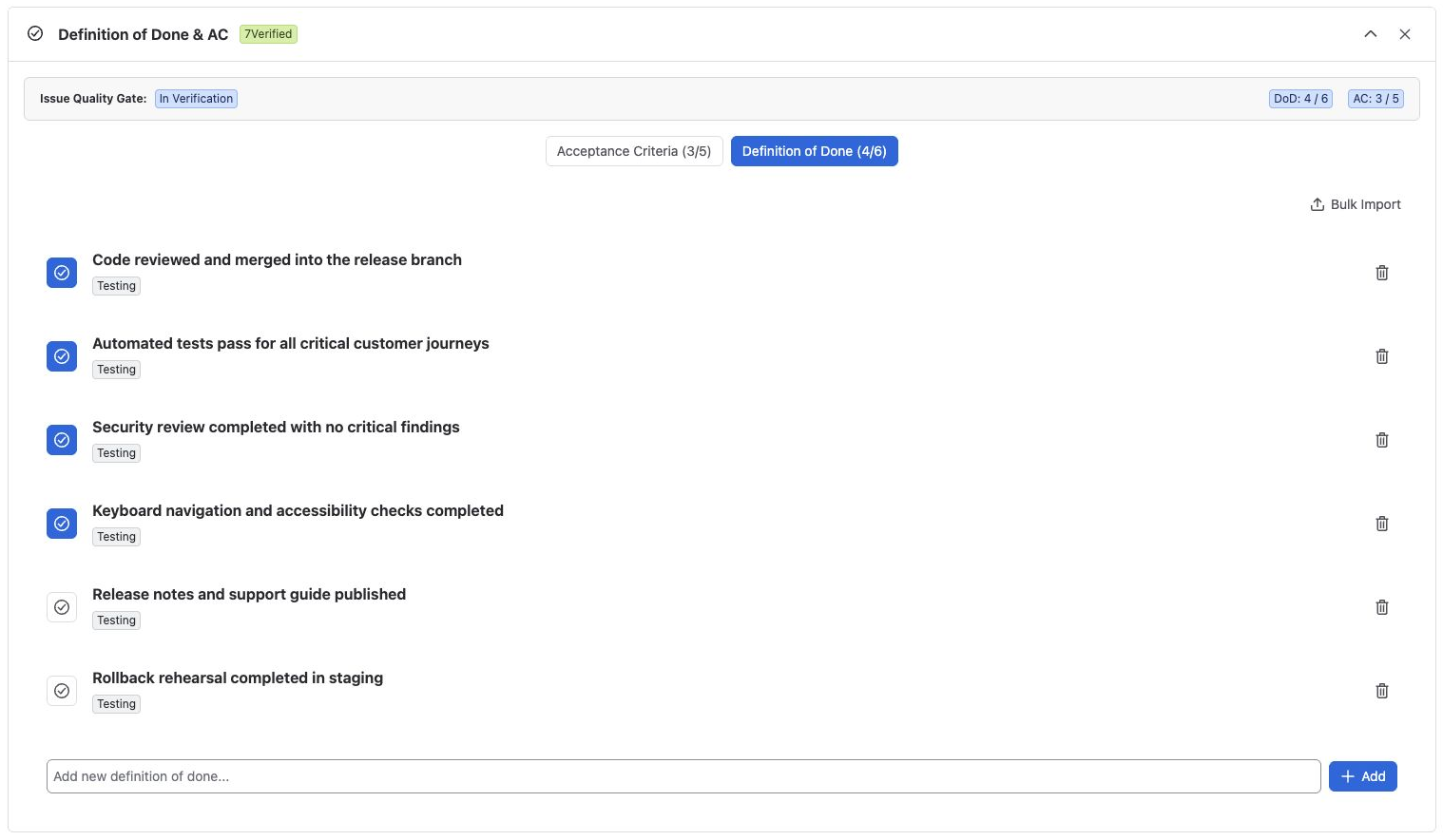The height and width of the screenshot is (840, 1443).
Task: Mark 'Release notes and support guide published' done
Action: coord(62,607)
